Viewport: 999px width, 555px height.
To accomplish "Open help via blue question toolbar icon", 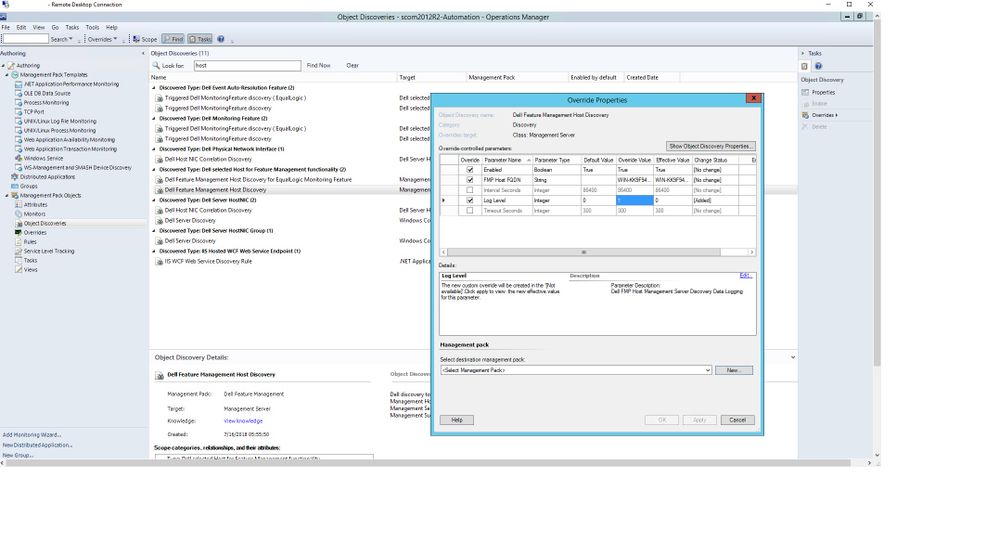I will point(221,39).
